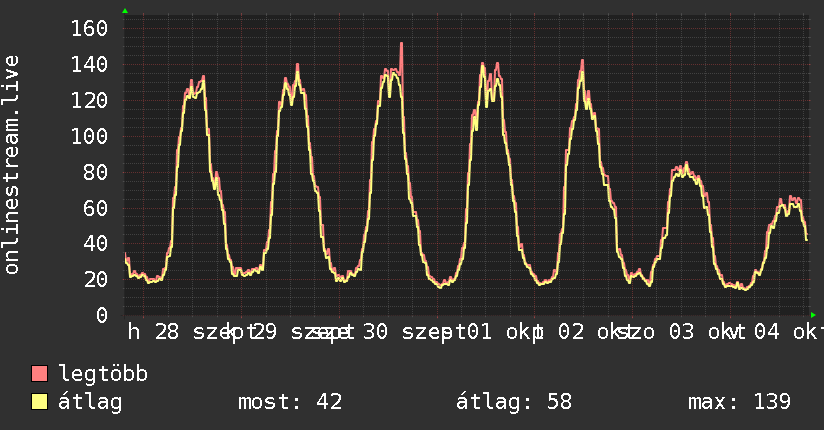Click the 'átlag: 58' average statistic

click(x=513, y=402)
